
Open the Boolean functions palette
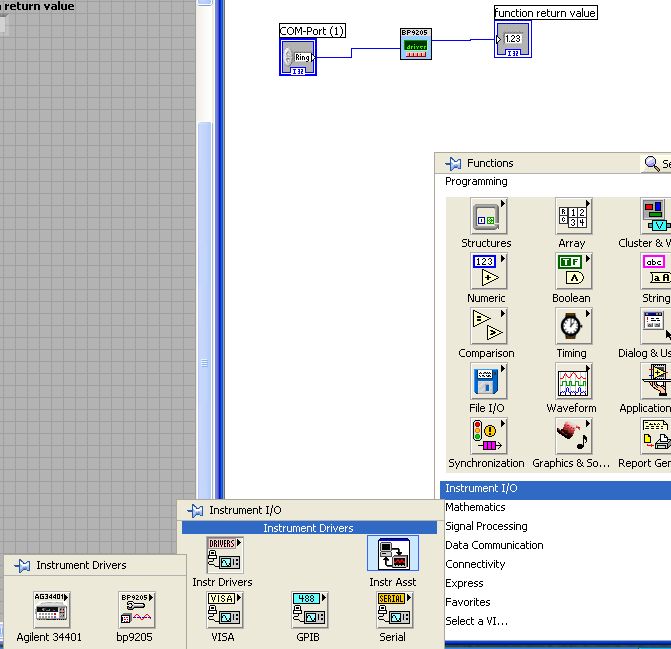(x=573, y=271)
